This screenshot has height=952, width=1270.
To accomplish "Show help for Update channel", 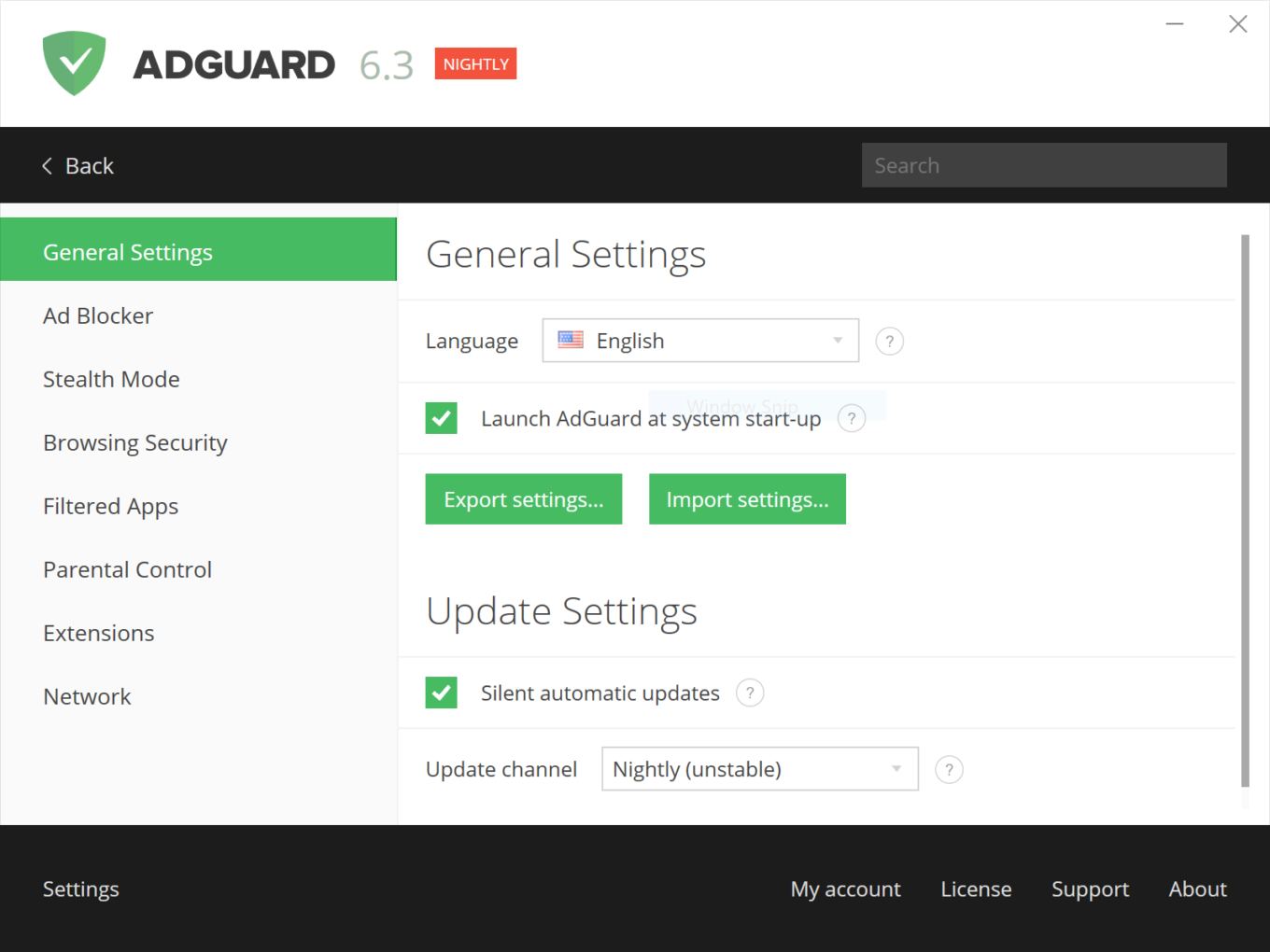I will pyautogui.click(x=949, y=770).
